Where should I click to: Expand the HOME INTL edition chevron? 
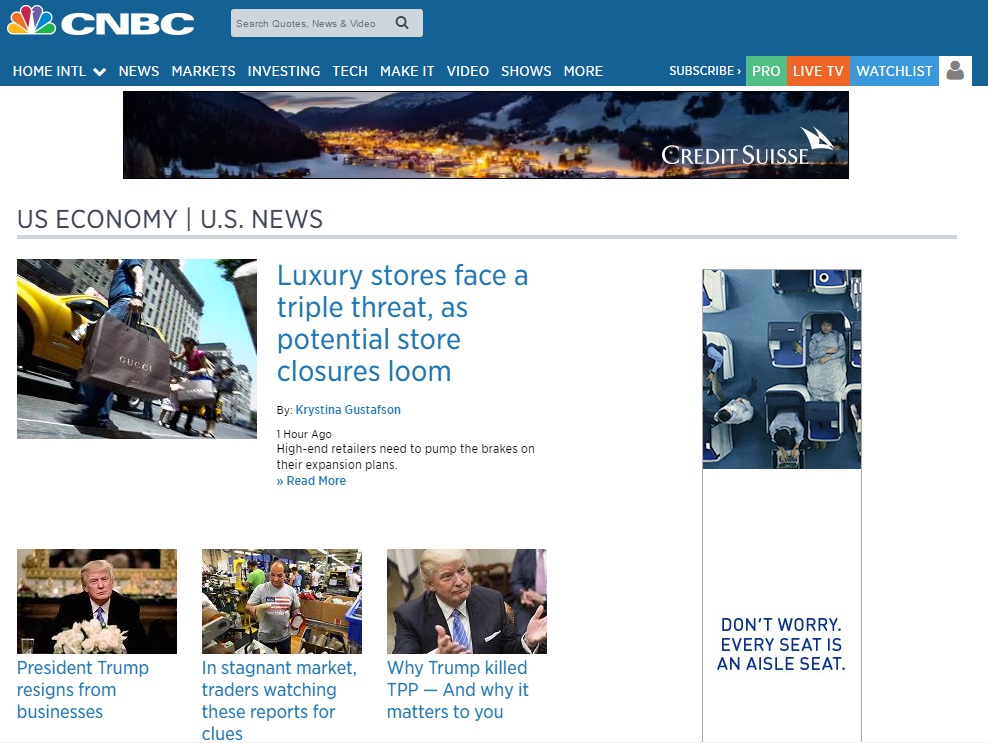click(x=100, y=72)
